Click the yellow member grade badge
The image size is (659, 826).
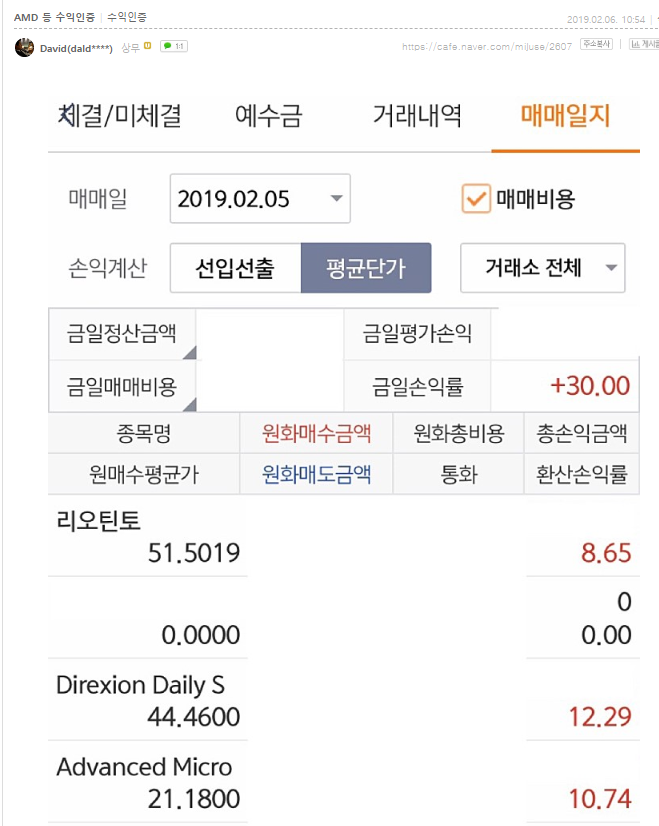tap(148, 46)
